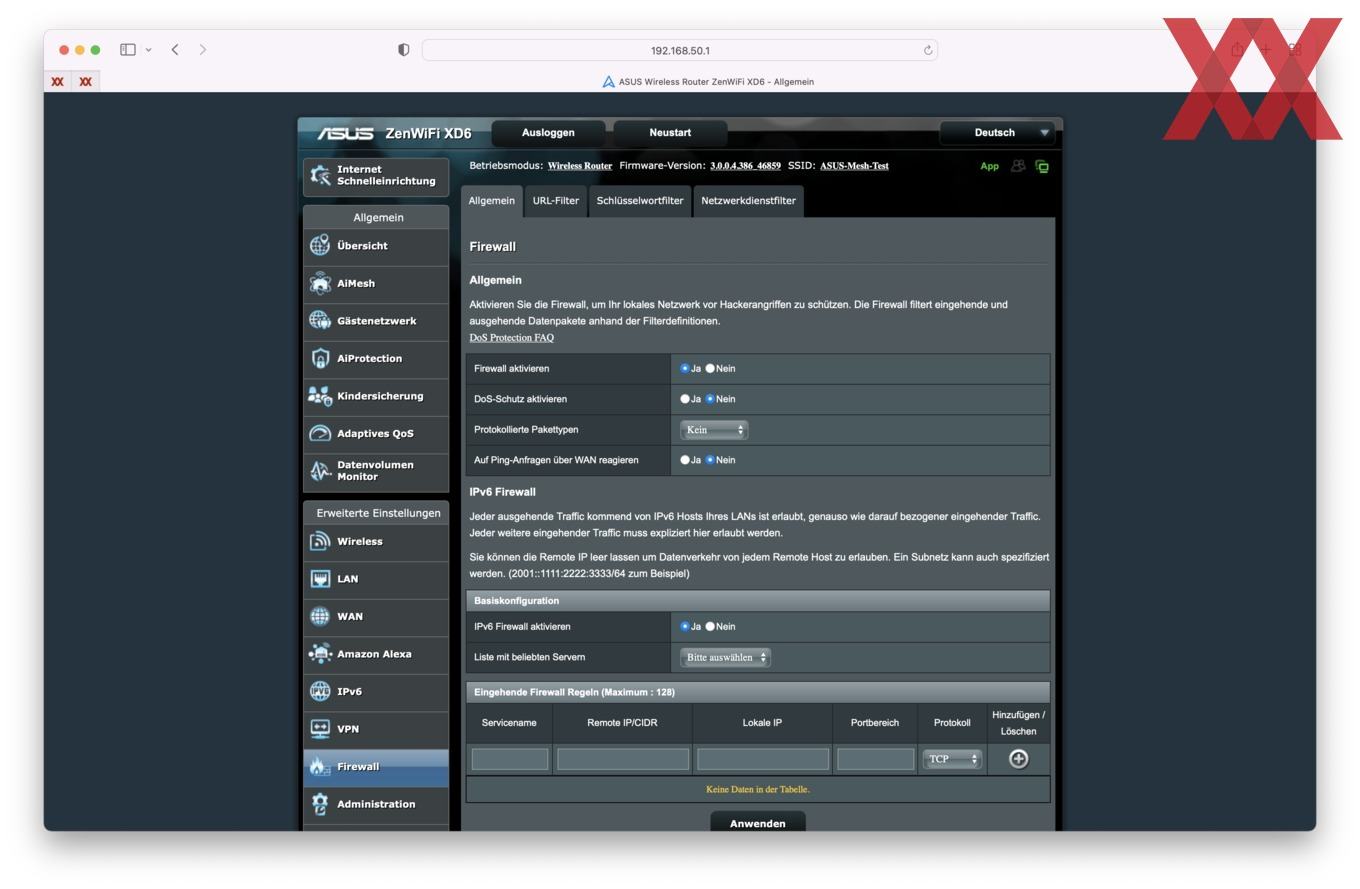
Task: Click the VPN sidebar icon
Action: pyautogui.click(x=320, y=729)
